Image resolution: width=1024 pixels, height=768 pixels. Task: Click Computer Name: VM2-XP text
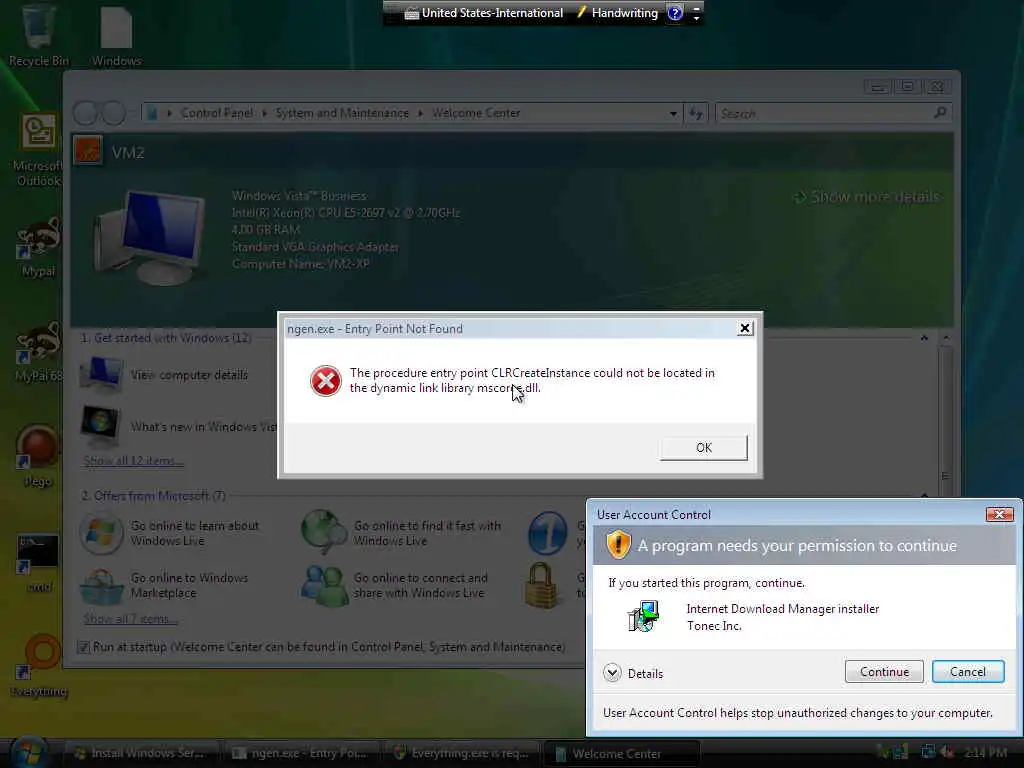[x=300, y=264]
